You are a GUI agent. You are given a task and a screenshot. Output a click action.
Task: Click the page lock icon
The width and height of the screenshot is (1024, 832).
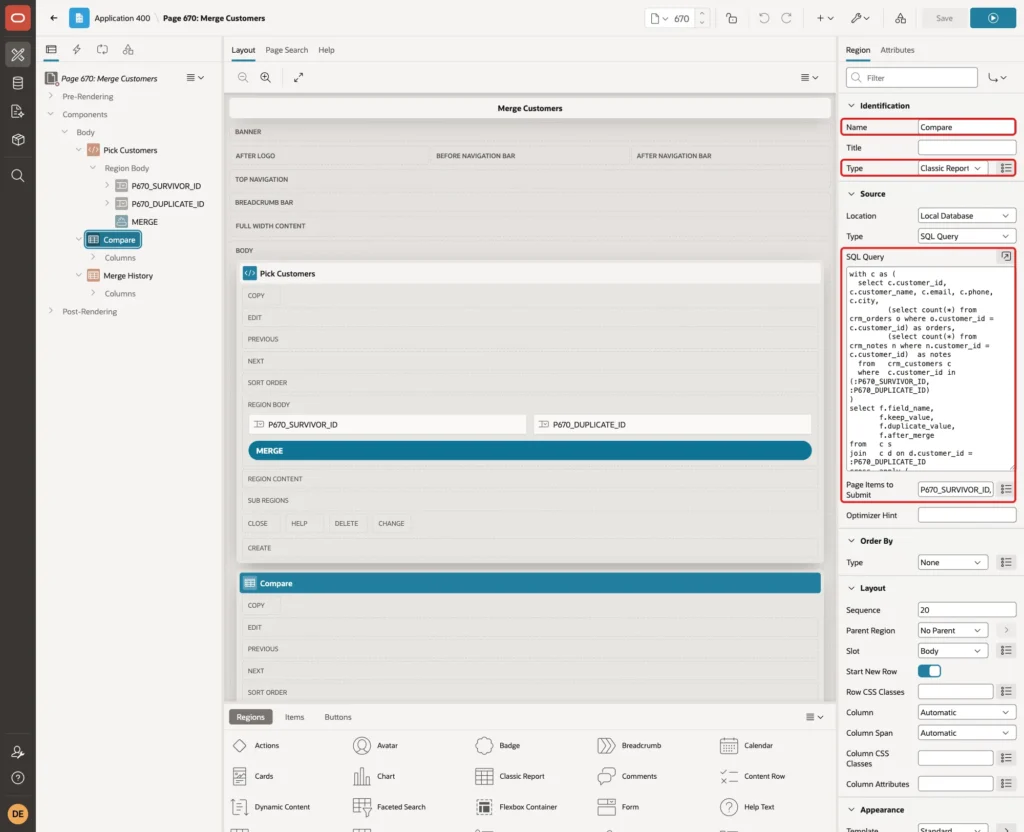point(731,18)
